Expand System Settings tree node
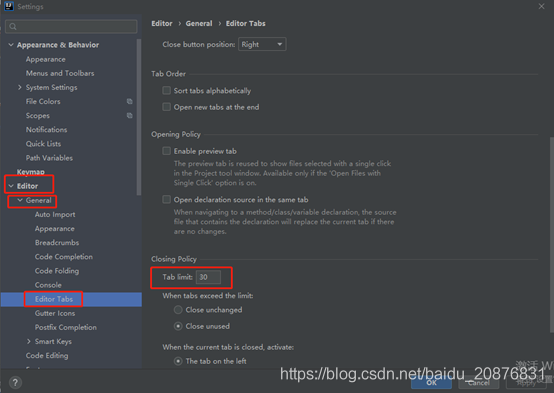 (20, 87)
